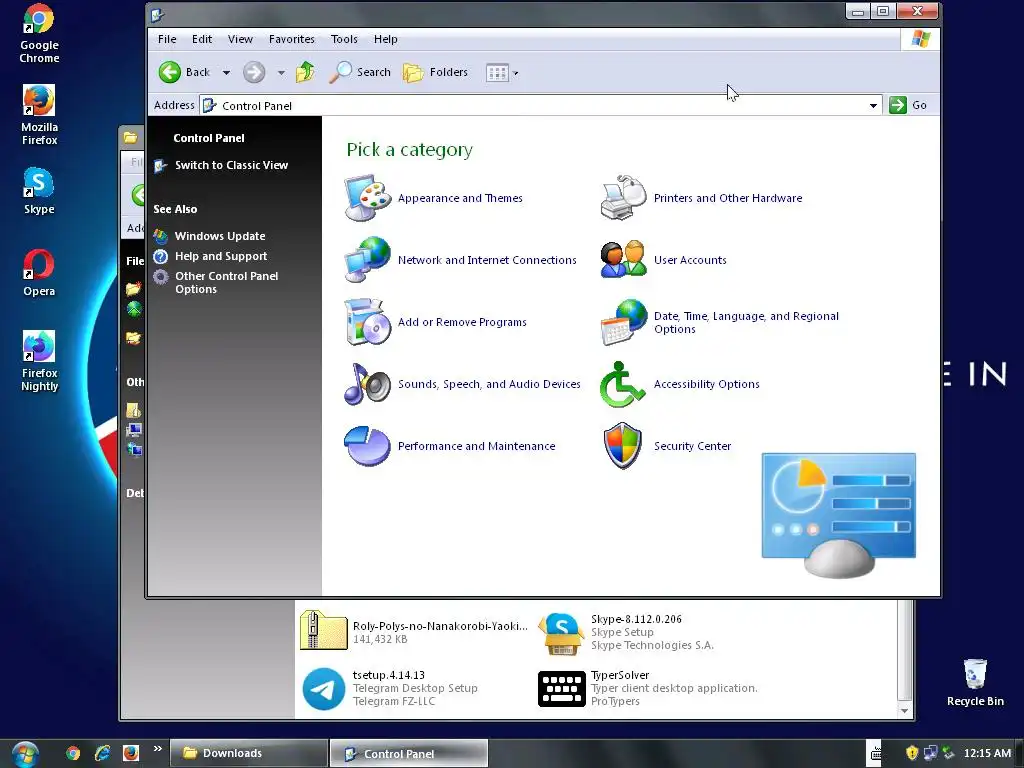
Task: Open the Help menu
Action: [x=385, y=39]
